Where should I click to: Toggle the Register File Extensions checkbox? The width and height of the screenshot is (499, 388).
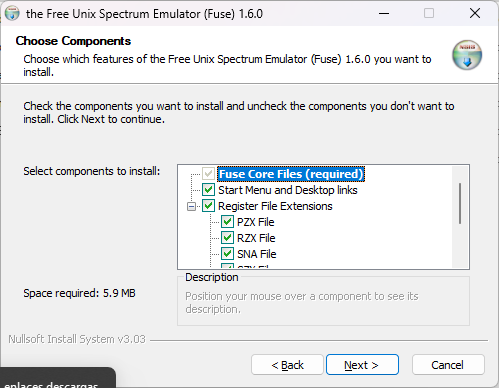tap(208, 206)
